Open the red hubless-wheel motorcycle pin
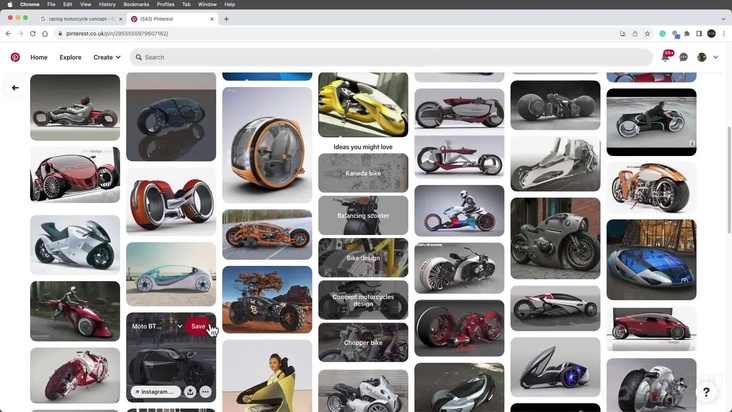Image resolution: width=732 pixels, height=412 pixels. coord(171,201)
